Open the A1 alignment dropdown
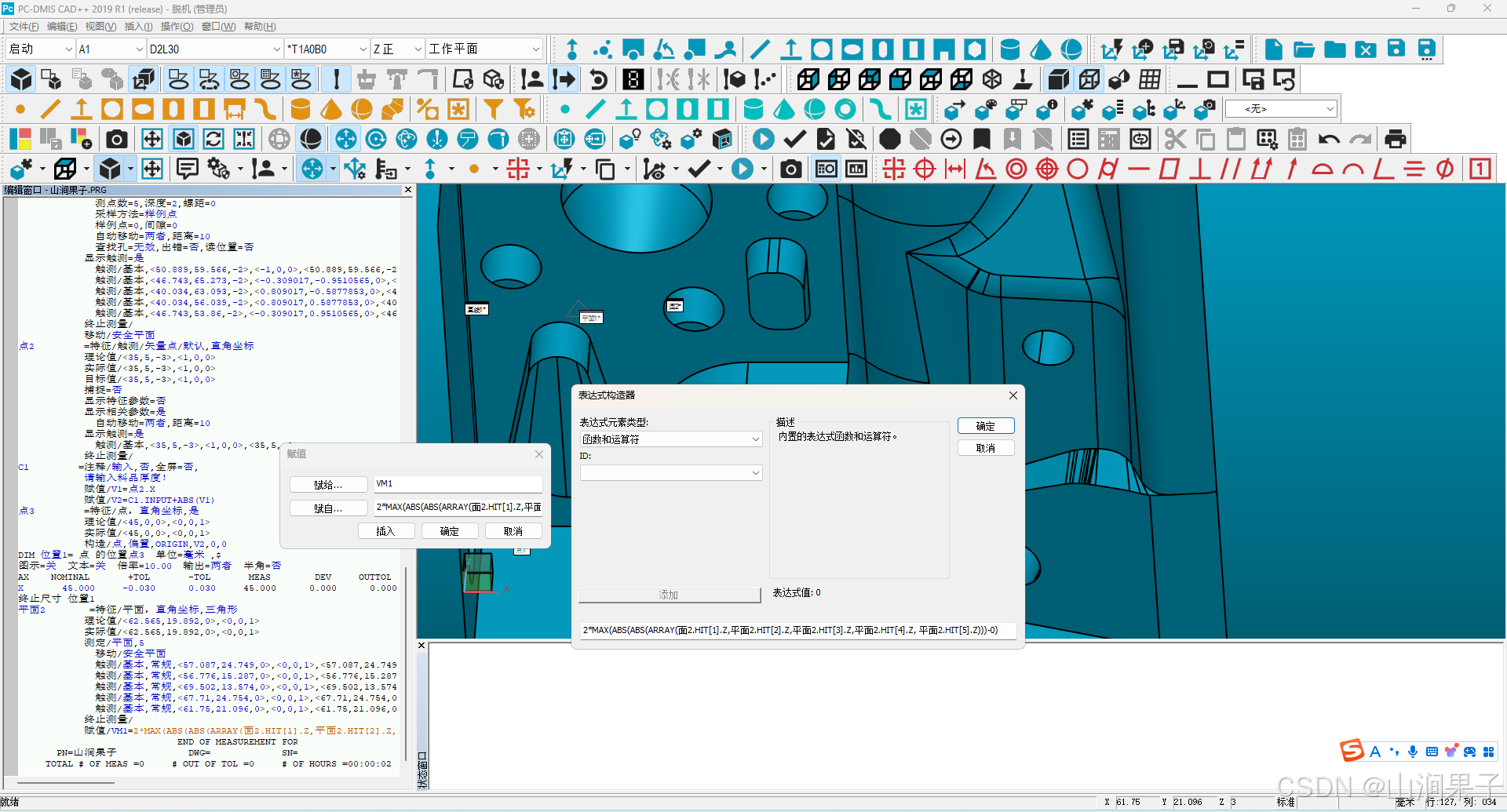 tap(140, 49)
